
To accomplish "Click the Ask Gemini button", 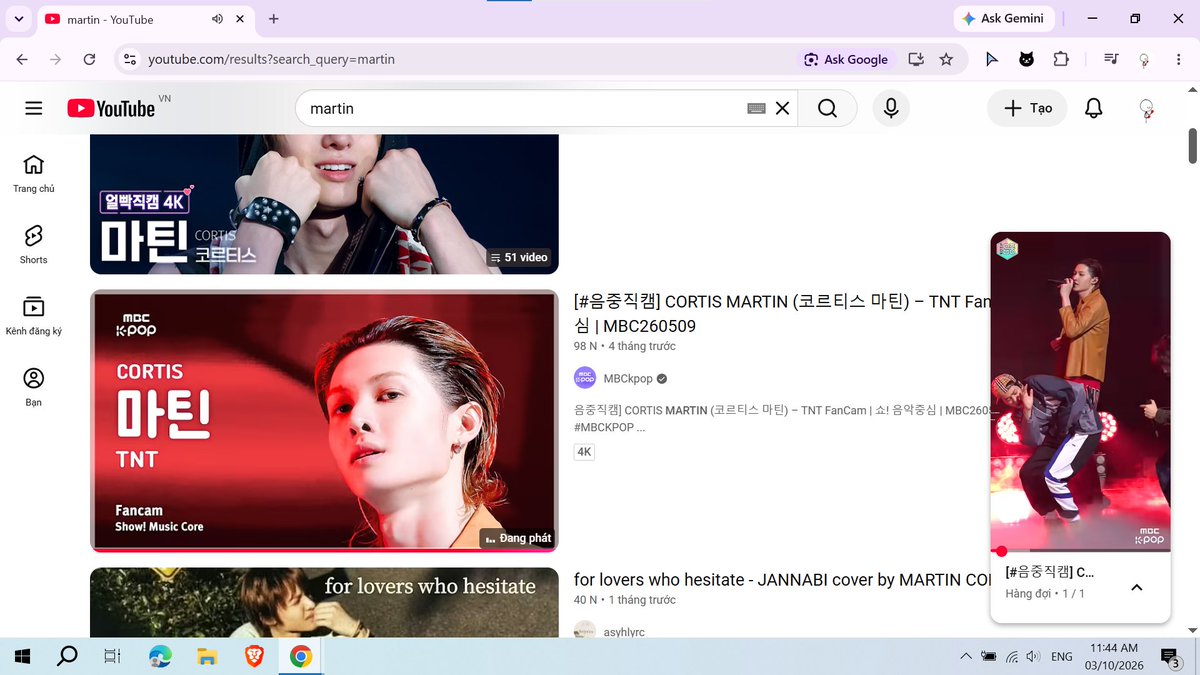I will (x=1003, y=18).
